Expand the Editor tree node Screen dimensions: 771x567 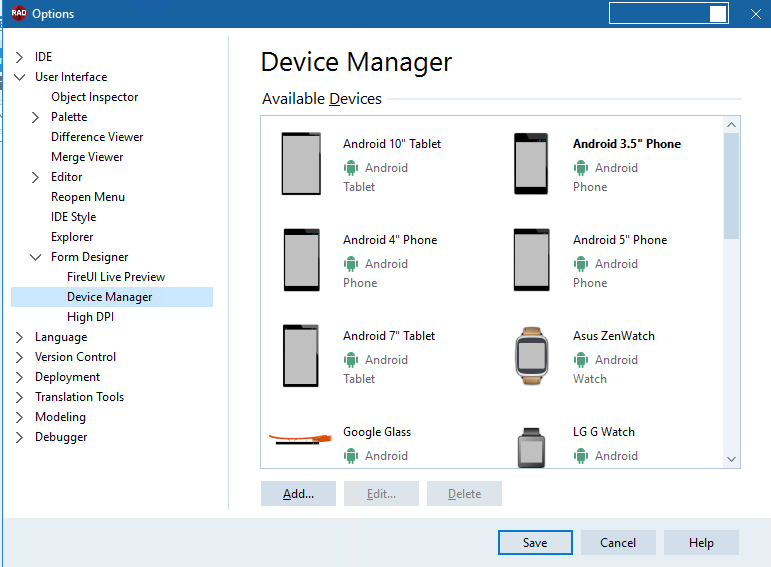click(x=35, y=177)
